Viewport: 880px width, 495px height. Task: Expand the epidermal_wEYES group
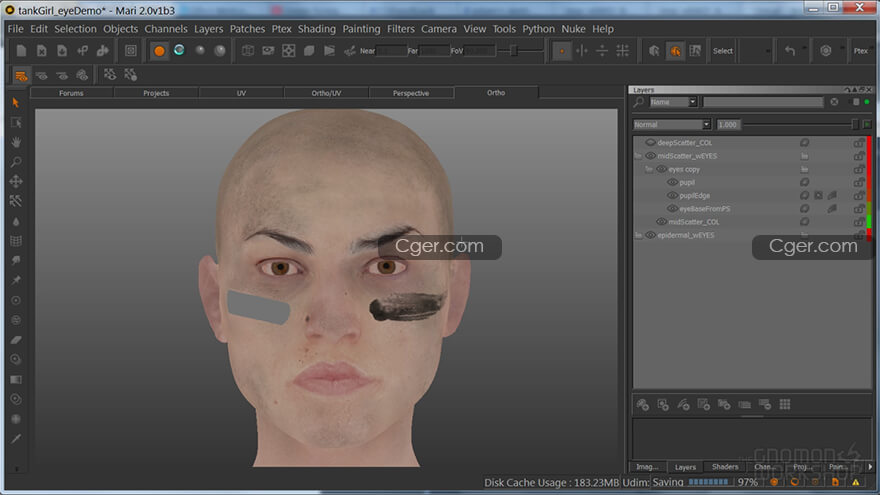[x=638, y=235]
